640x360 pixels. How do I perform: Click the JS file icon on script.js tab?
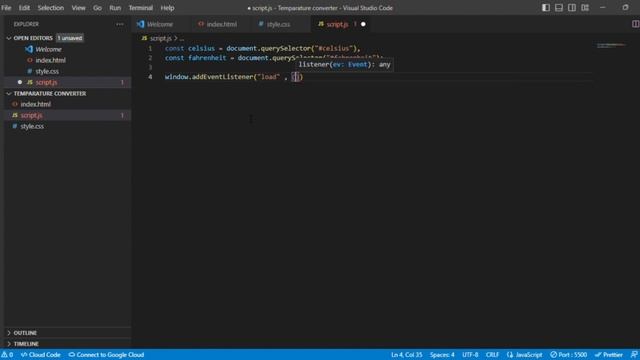(321, 24)
